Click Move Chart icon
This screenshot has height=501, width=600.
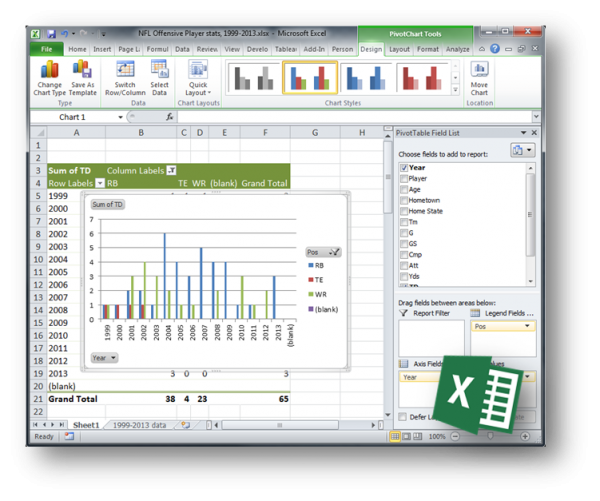(x=479, y=69)
